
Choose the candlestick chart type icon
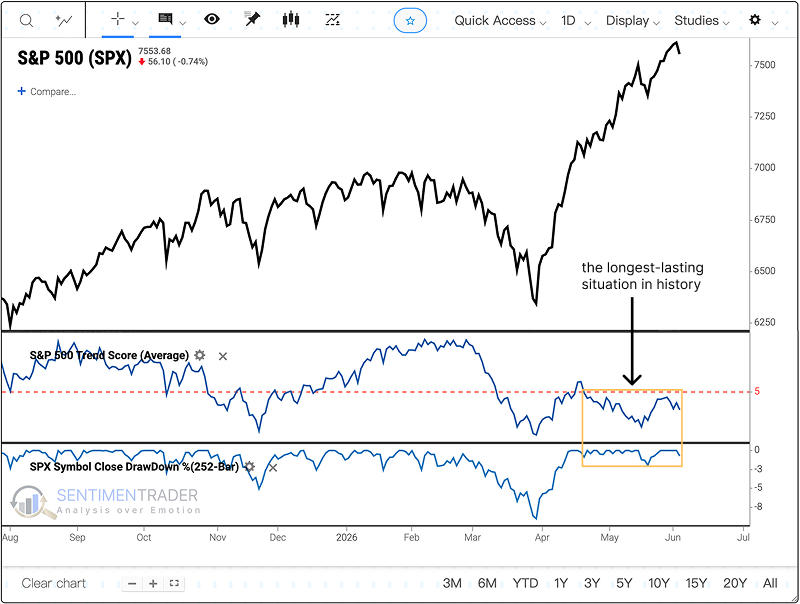(x=291, y=19)
